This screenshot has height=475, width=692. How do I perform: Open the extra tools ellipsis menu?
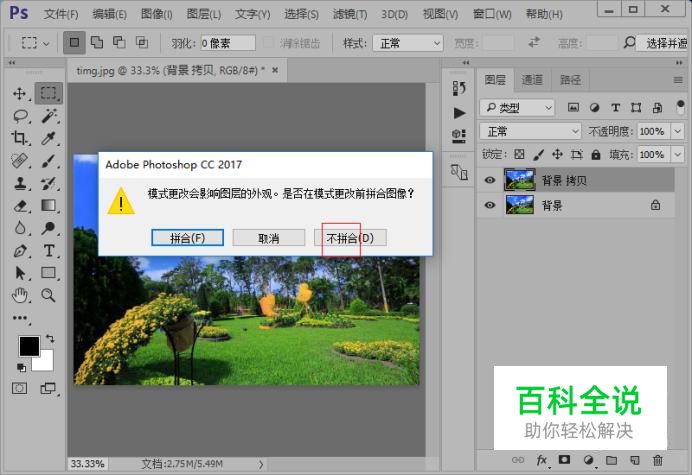(20, 318)
